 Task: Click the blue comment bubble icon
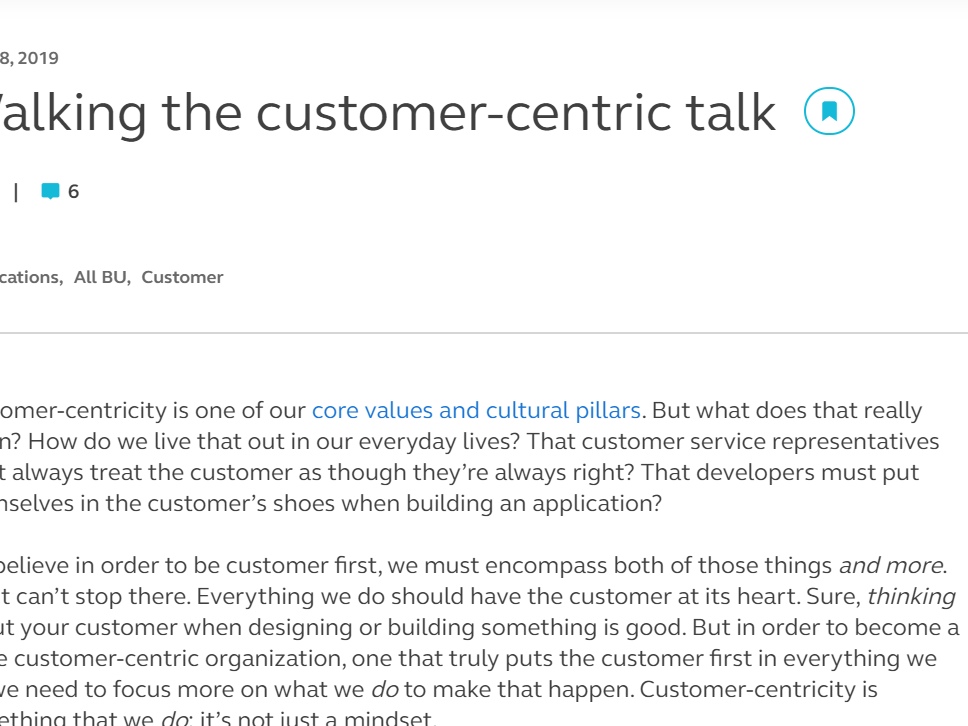pyautogui.click(x=50, y=191)
